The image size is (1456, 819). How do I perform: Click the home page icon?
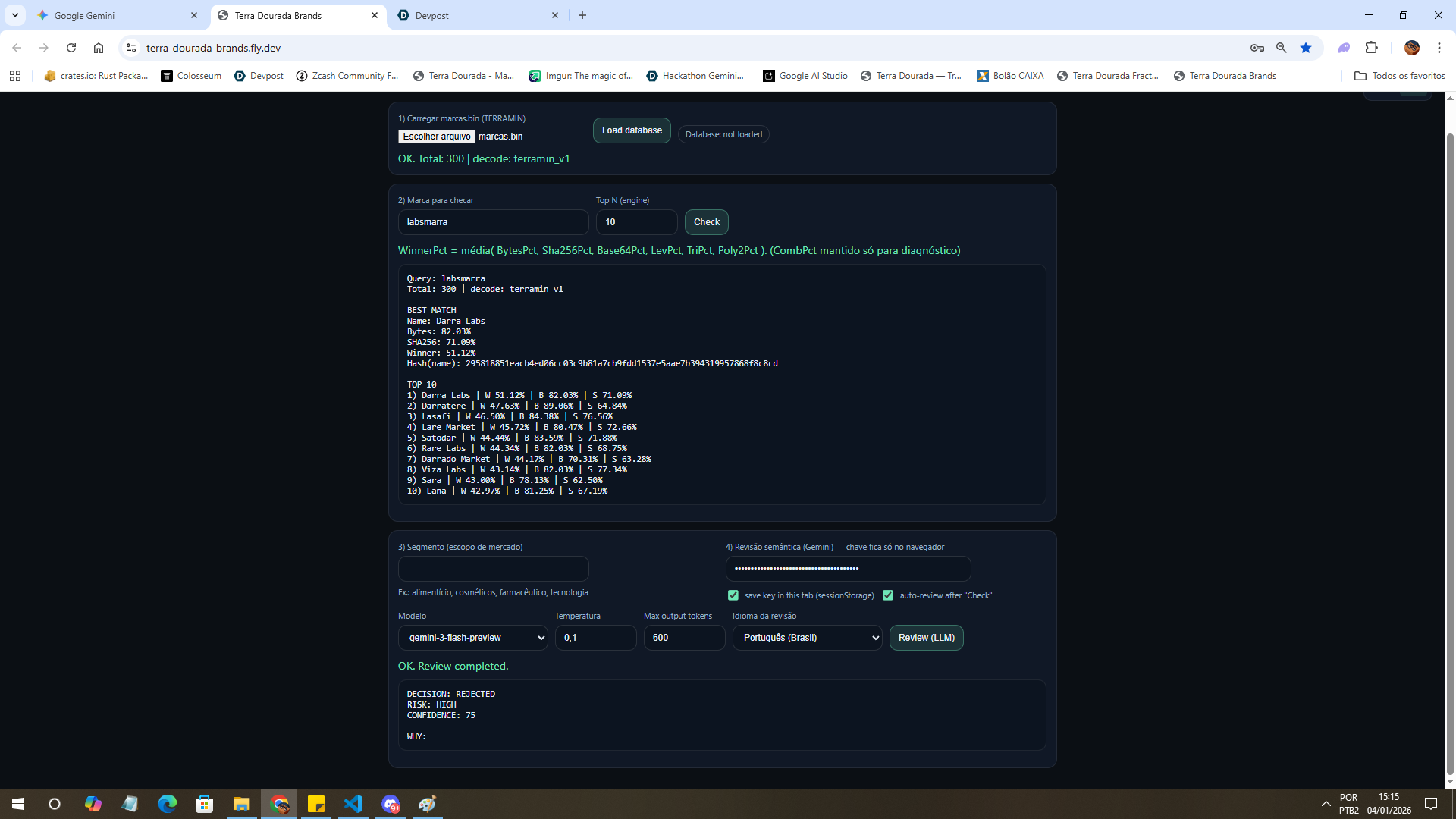pyautogui.click(x=99, y=48)
